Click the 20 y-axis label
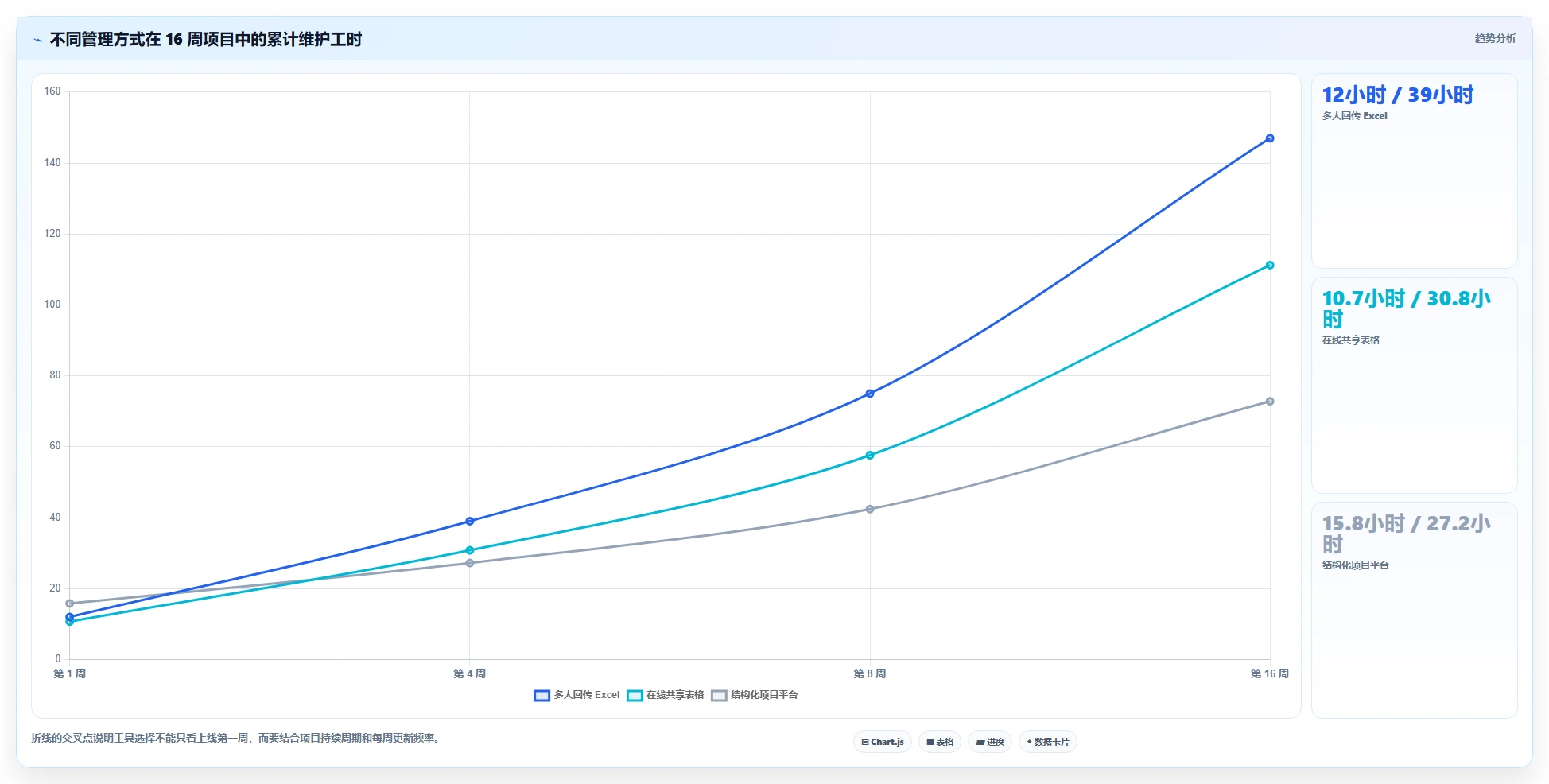The height and width of the screenshot is (784, 1549). (55, 588)
